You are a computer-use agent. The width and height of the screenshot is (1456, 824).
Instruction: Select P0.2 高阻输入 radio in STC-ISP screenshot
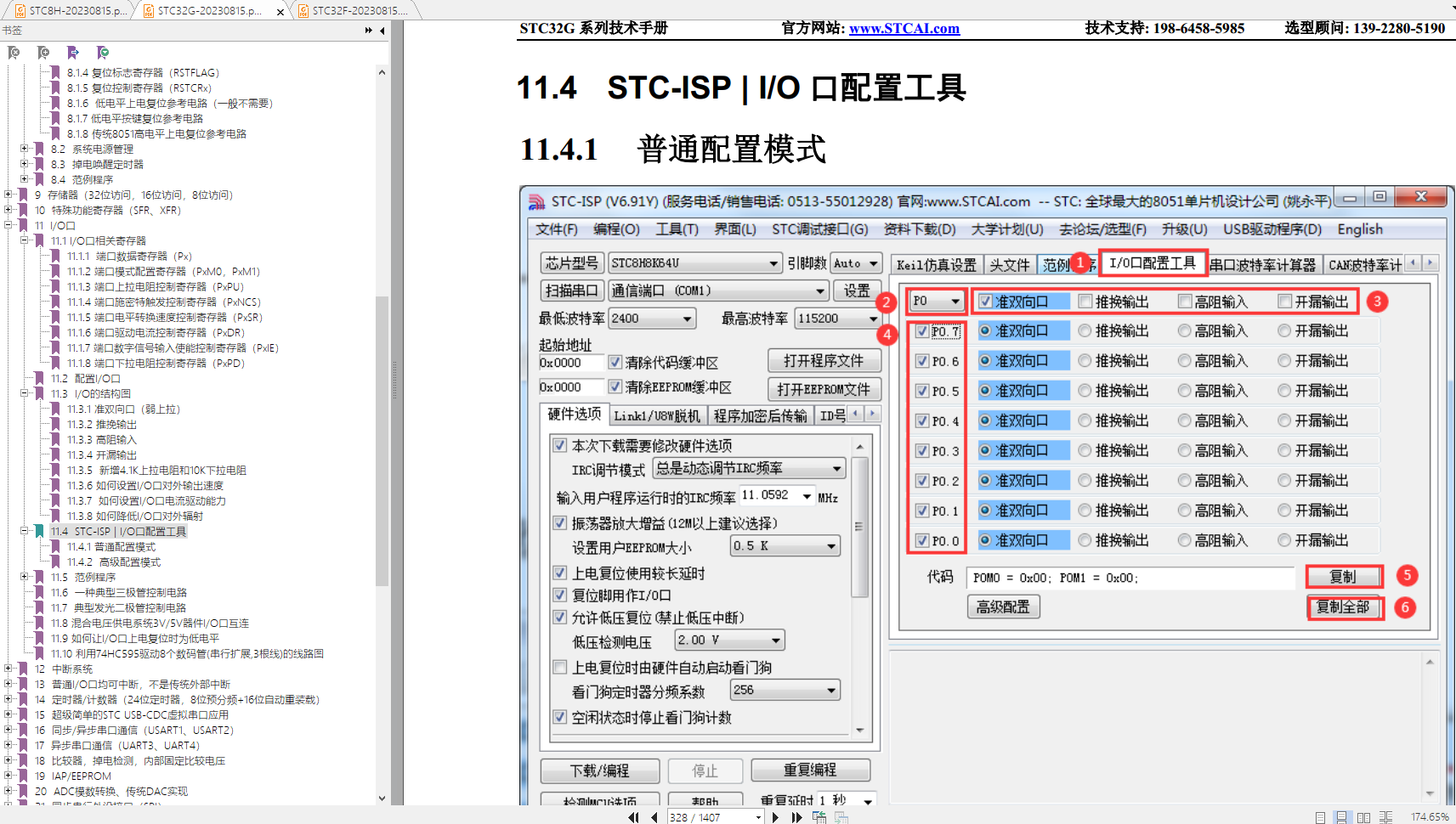[1184, 481]
